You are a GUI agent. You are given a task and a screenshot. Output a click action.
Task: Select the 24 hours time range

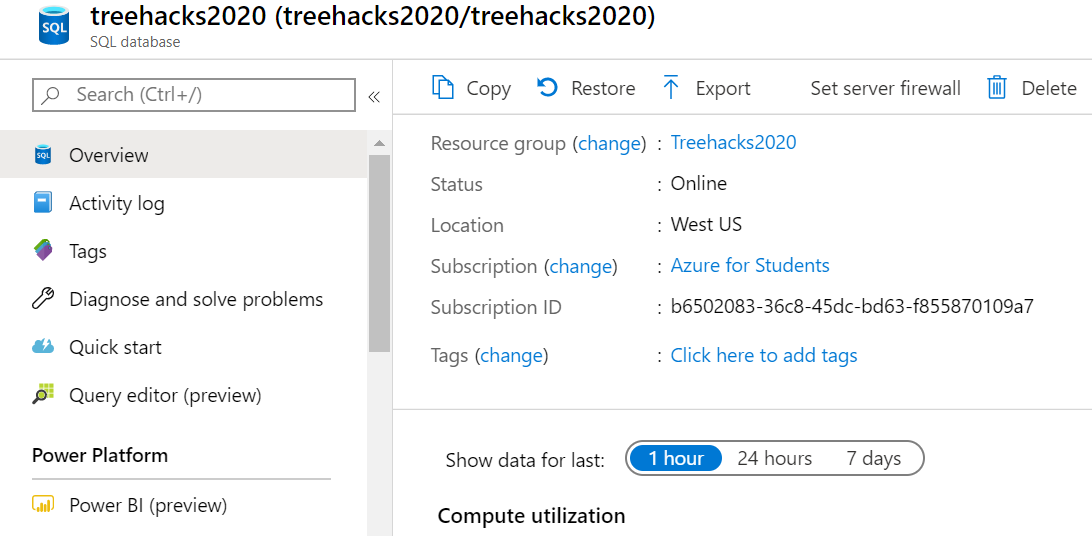point(774,458)
